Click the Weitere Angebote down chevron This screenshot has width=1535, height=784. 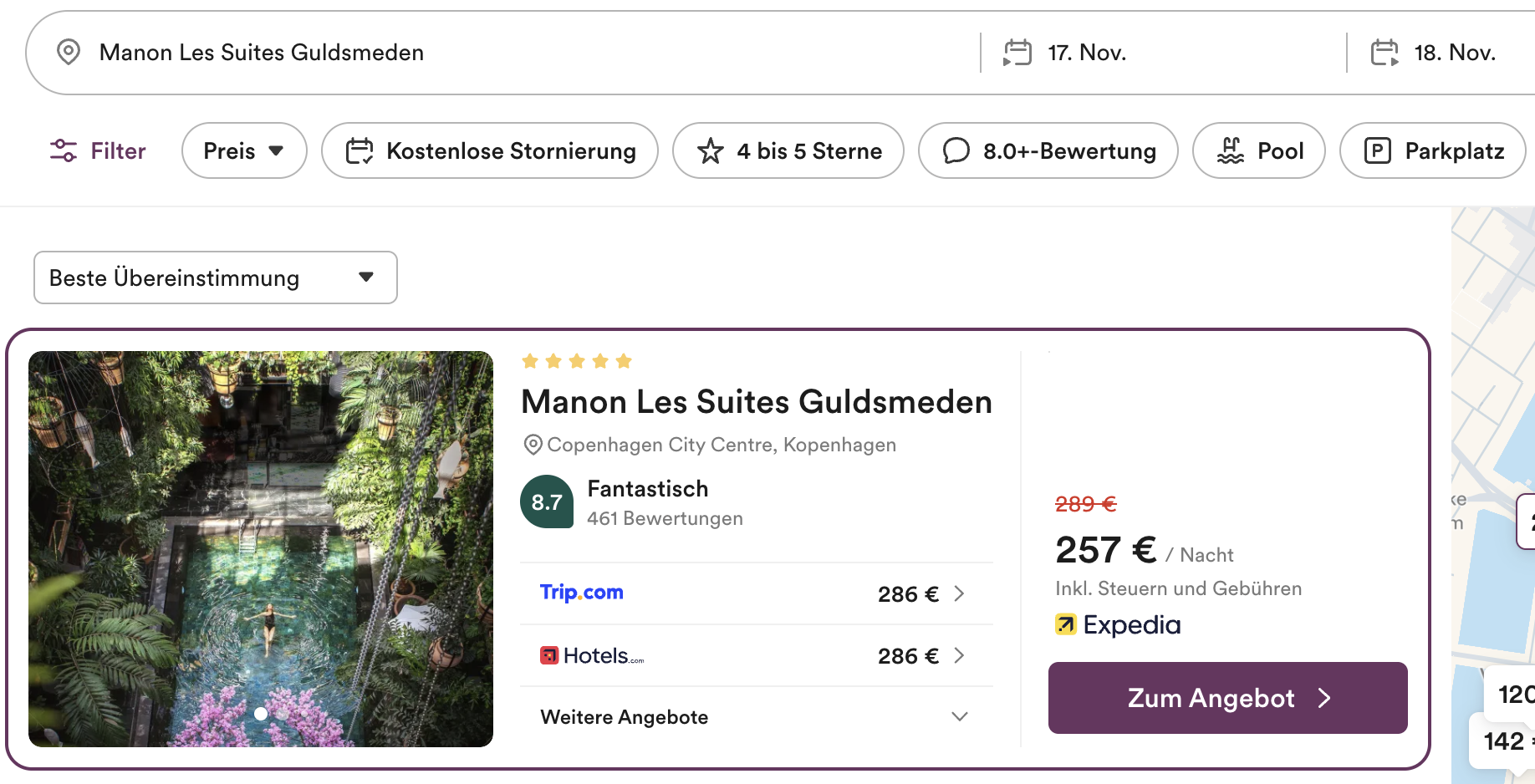point(960,716)
